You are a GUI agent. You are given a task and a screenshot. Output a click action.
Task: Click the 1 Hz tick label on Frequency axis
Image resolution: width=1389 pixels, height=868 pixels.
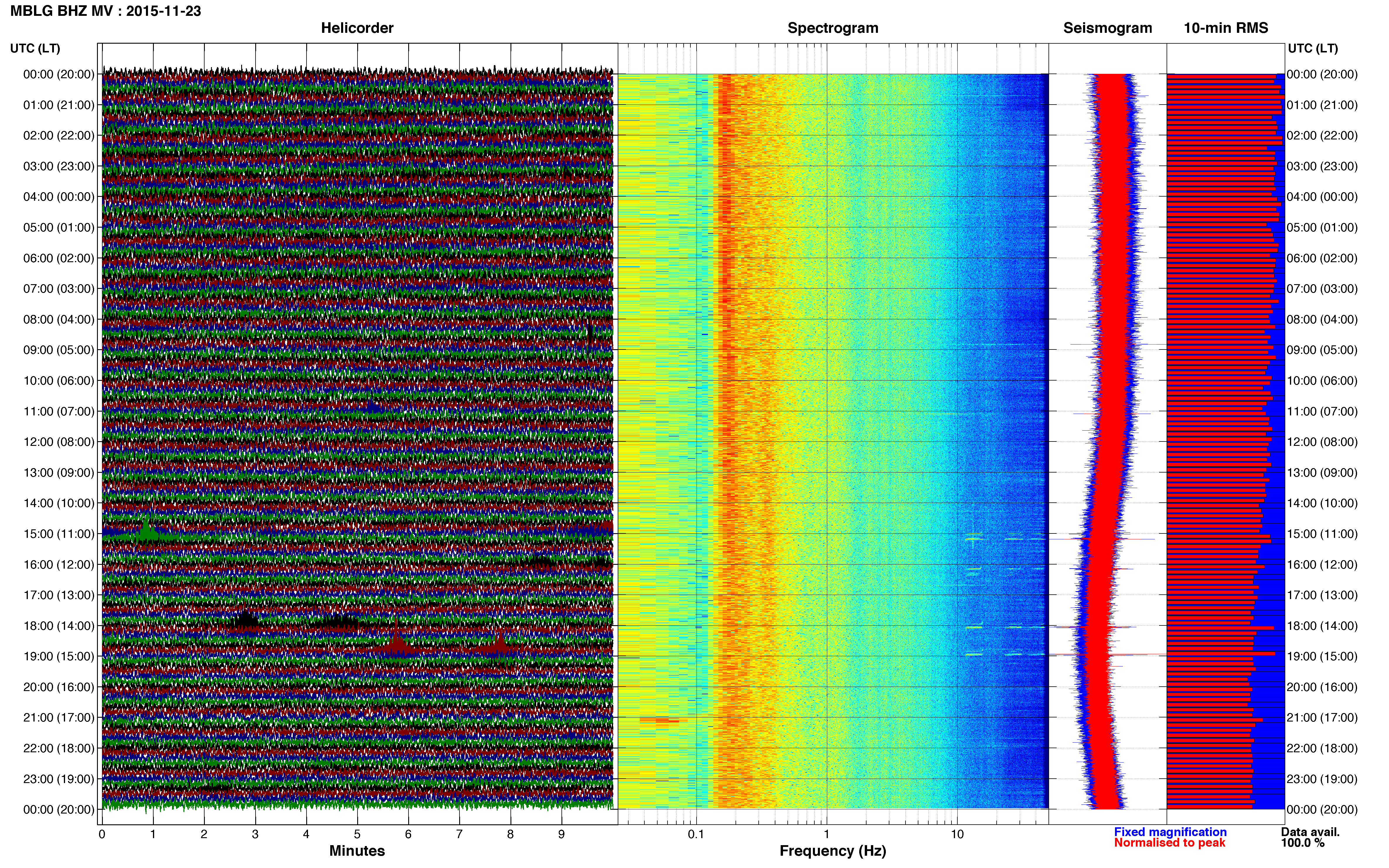(x=826, y=834)
